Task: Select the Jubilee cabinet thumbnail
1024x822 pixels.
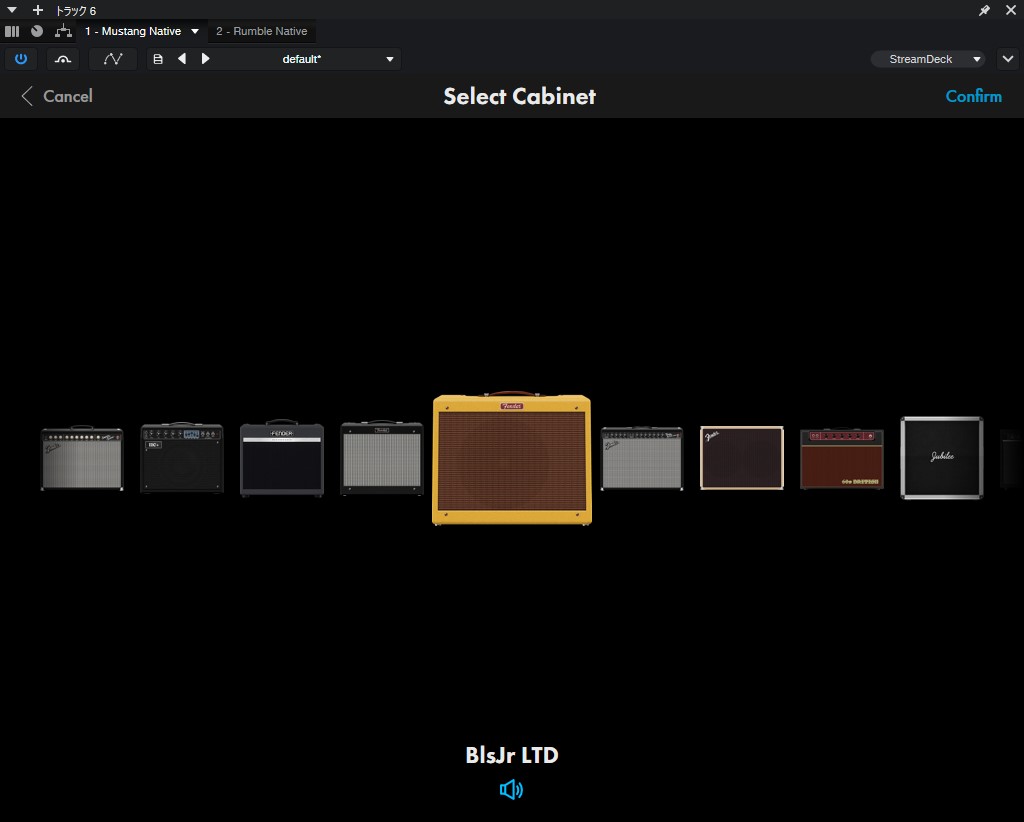Action: tap(941, 458)
